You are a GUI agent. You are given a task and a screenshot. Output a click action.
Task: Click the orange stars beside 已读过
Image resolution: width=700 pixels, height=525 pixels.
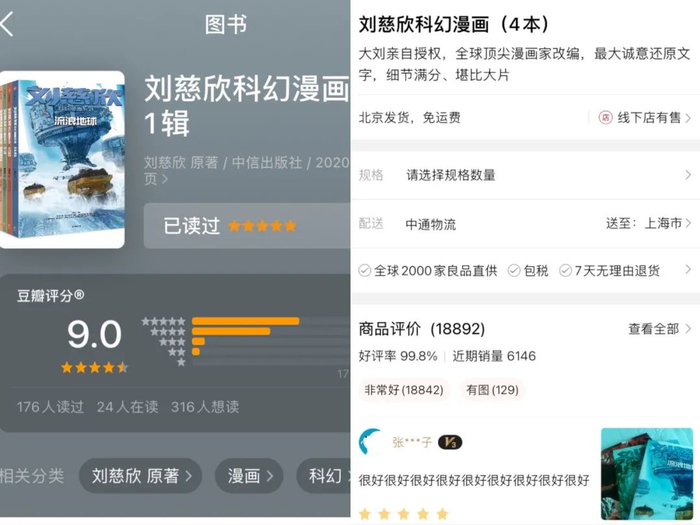tap(262, 226)
